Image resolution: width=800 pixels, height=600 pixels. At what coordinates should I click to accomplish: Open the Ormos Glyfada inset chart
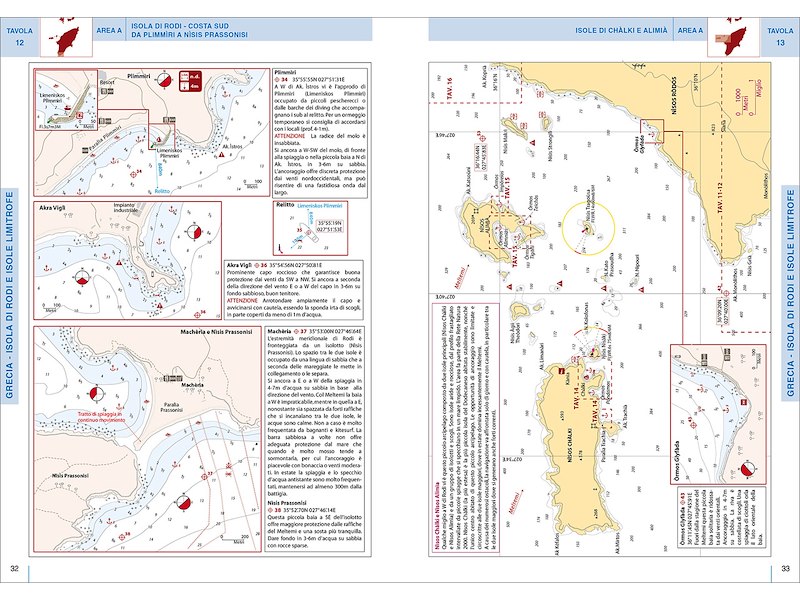(x=718, y=414)
